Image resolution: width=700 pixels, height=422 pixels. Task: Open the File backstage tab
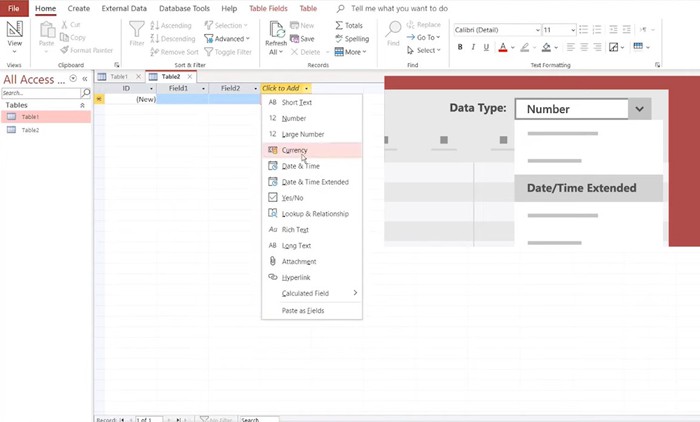(x=14, y=8)
